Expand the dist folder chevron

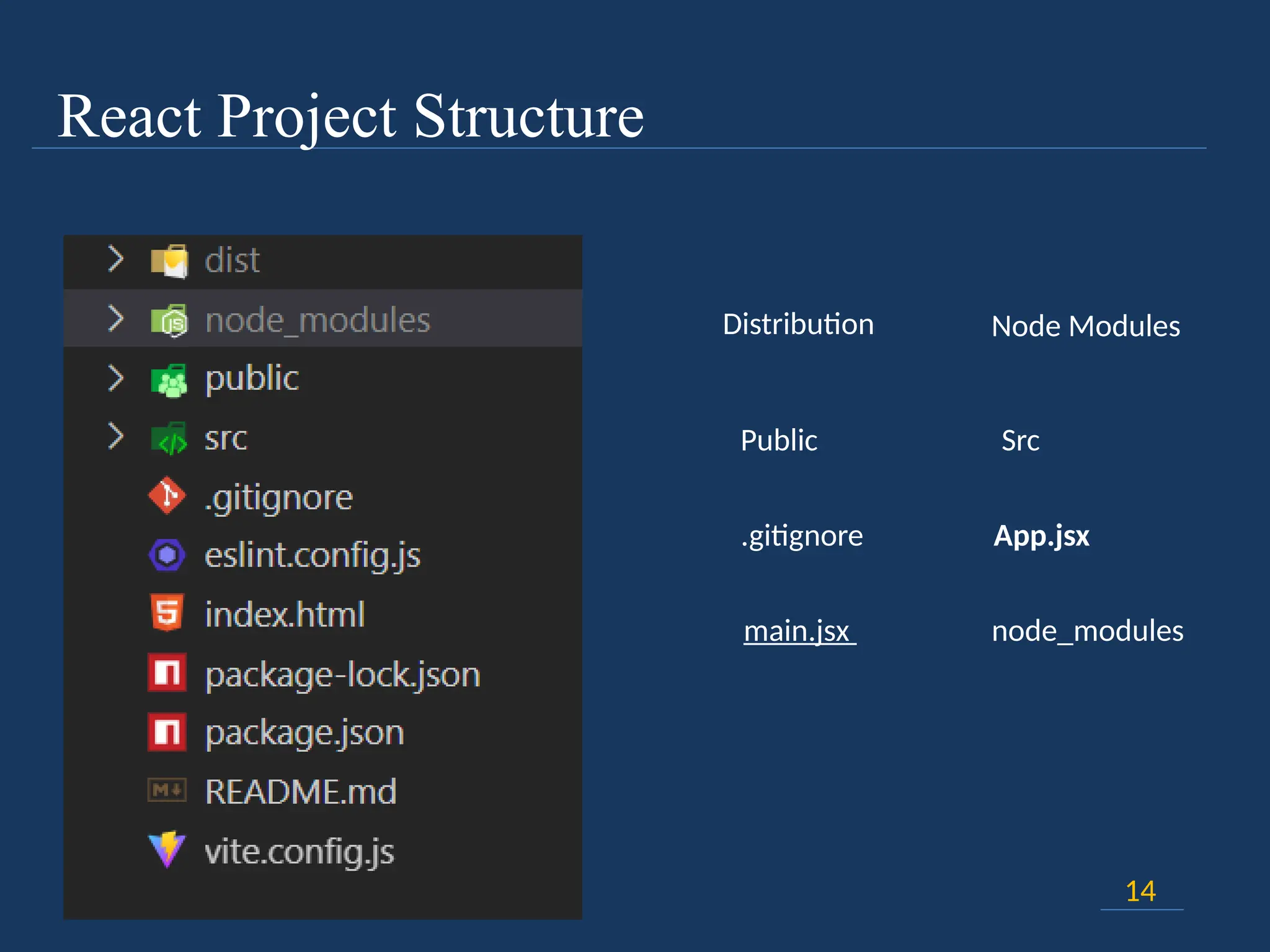[115, 258]
